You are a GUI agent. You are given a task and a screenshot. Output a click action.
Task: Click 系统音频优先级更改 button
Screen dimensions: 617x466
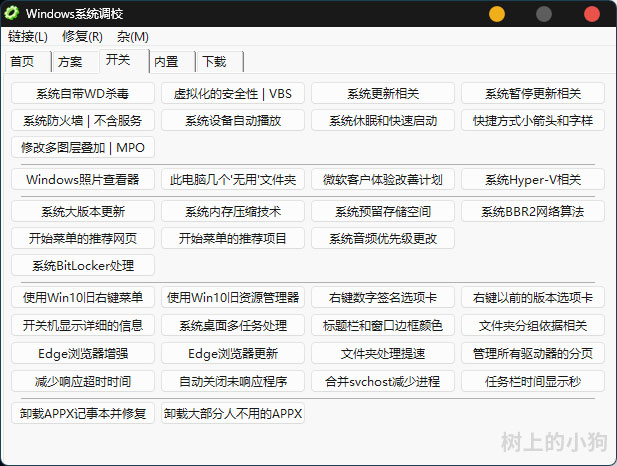(x=383, y=238)
